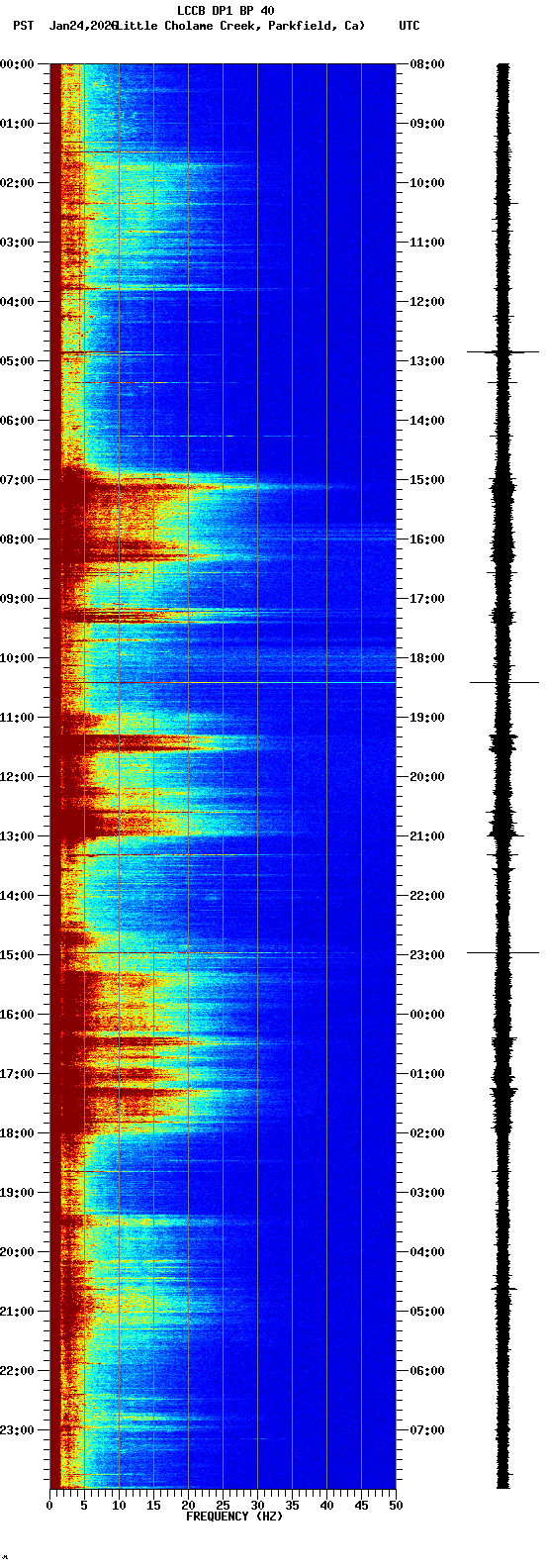This screenshot has width=546, height=1568.
Task: Select the PST axis label "07:00"
Action: click(17, 480)
